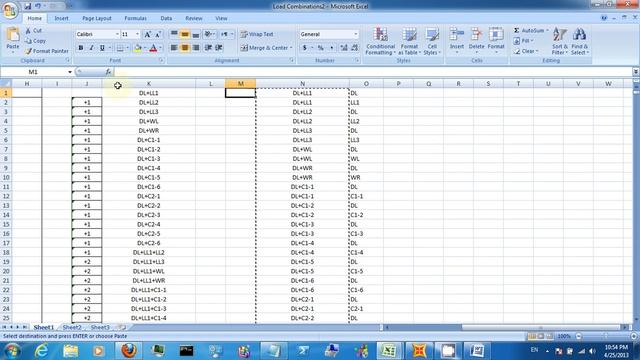640x360 pixels.
Task: Switch to the Insert ribbon tab
Action: point(61,18)
